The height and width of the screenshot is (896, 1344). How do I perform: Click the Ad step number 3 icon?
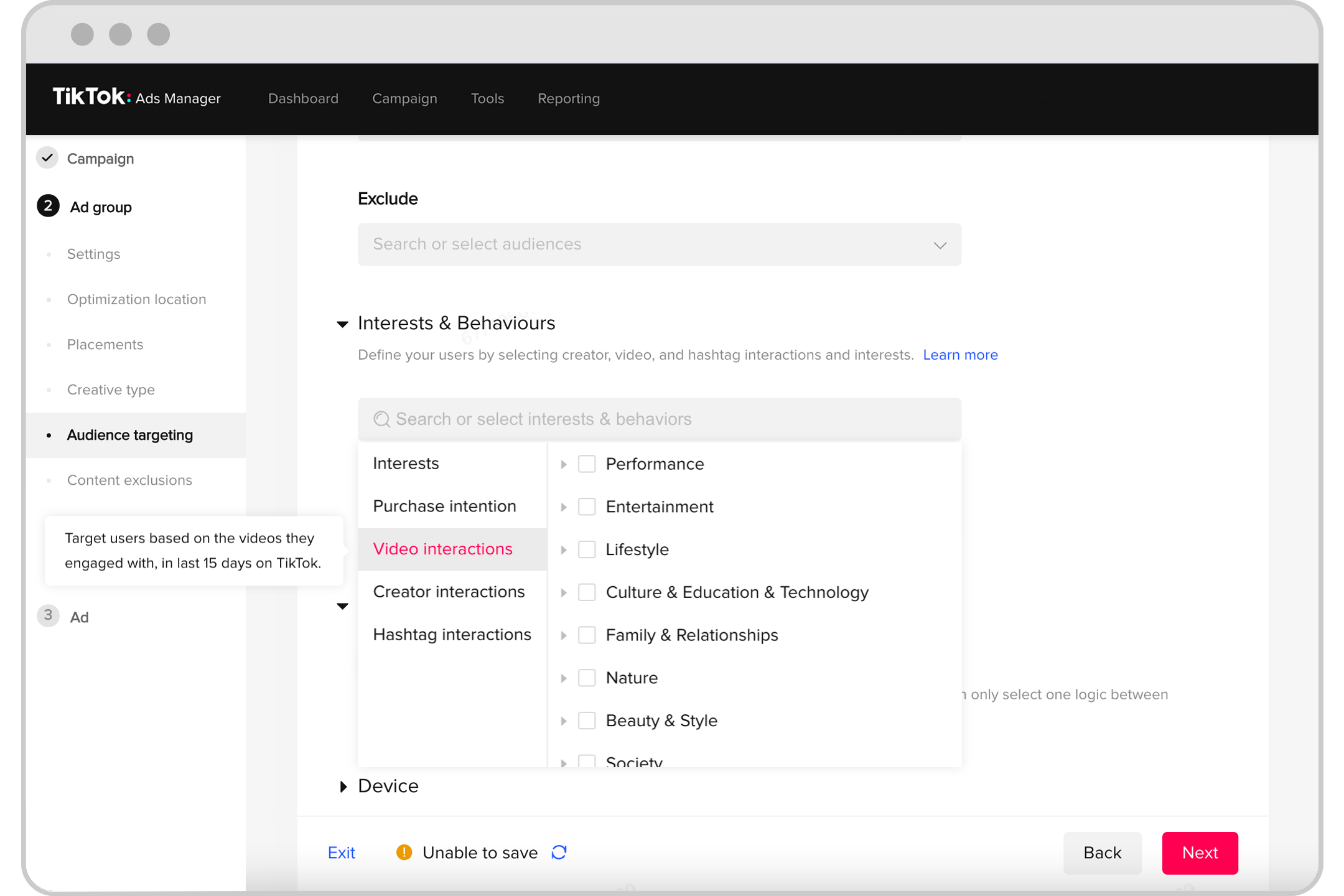click(x=48, y=615)
